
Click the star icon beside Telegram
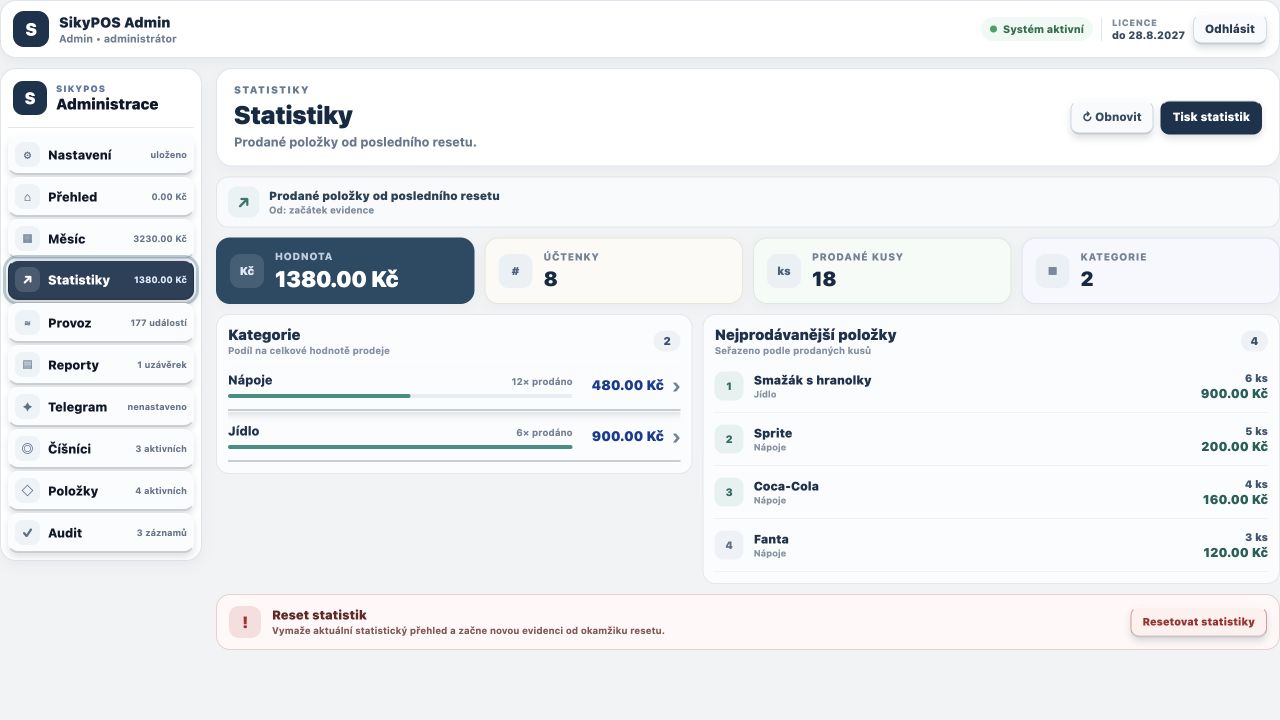coord(28,407)
